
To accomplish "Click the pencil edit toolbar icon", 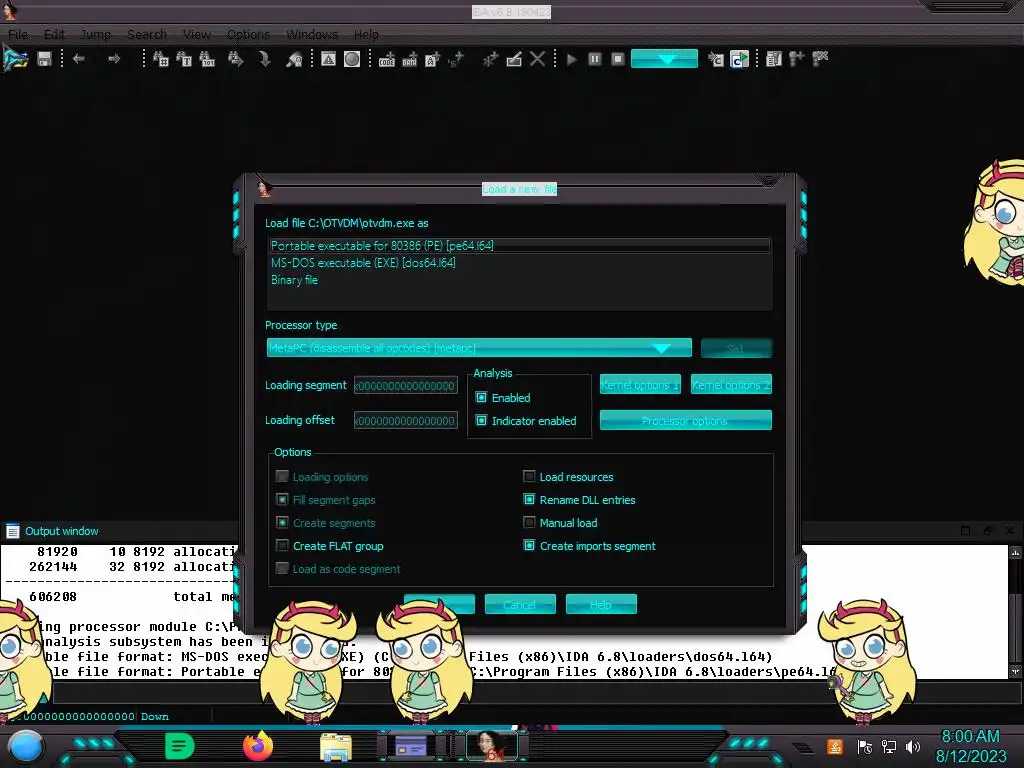I will pyautogui.click(x=514, y=59).
